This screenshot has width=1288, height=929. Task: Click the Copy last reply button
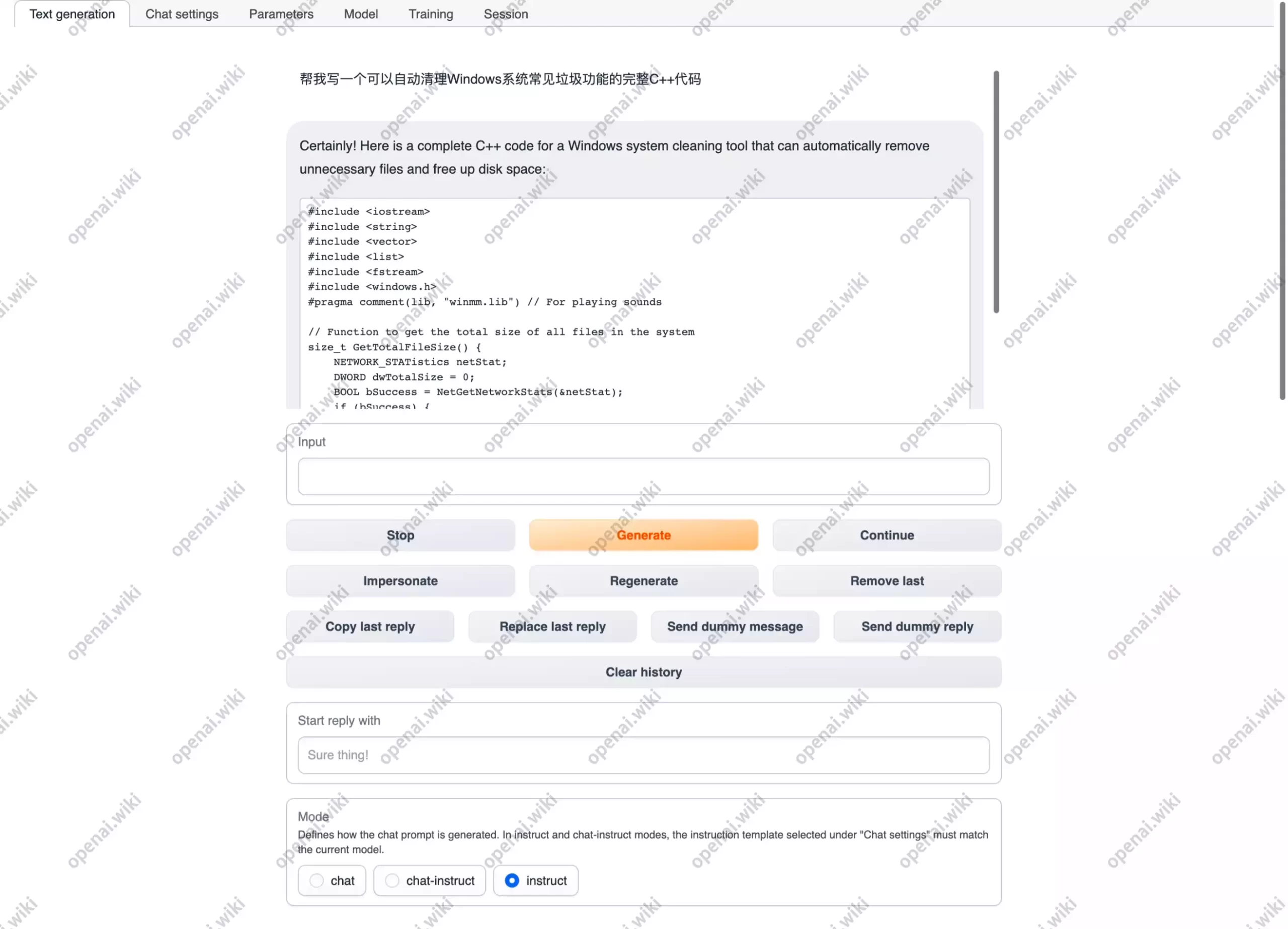[370, 626]
